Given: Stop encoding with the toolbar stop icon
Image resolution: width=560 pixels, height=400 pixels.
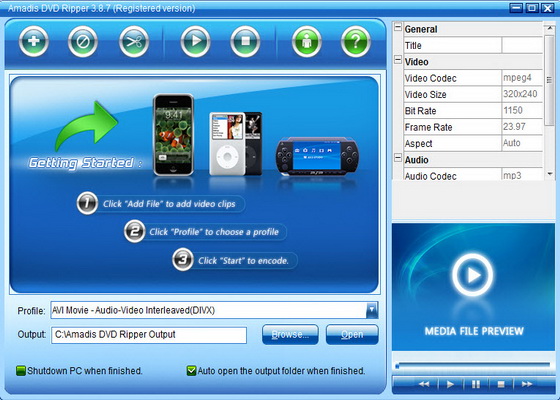Looking at the screenshot, I should pos(245,41).
